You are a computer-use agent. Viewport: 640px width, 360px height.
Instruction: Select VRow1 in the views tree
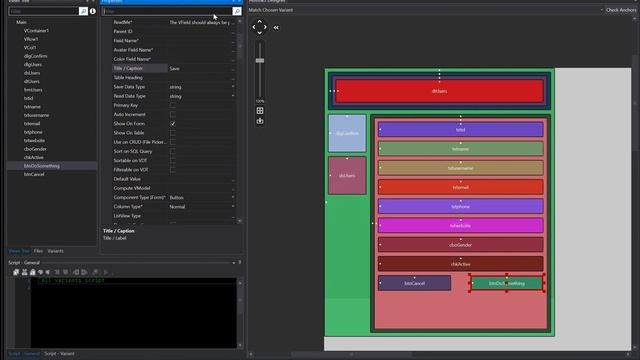(x=31, y=39)
